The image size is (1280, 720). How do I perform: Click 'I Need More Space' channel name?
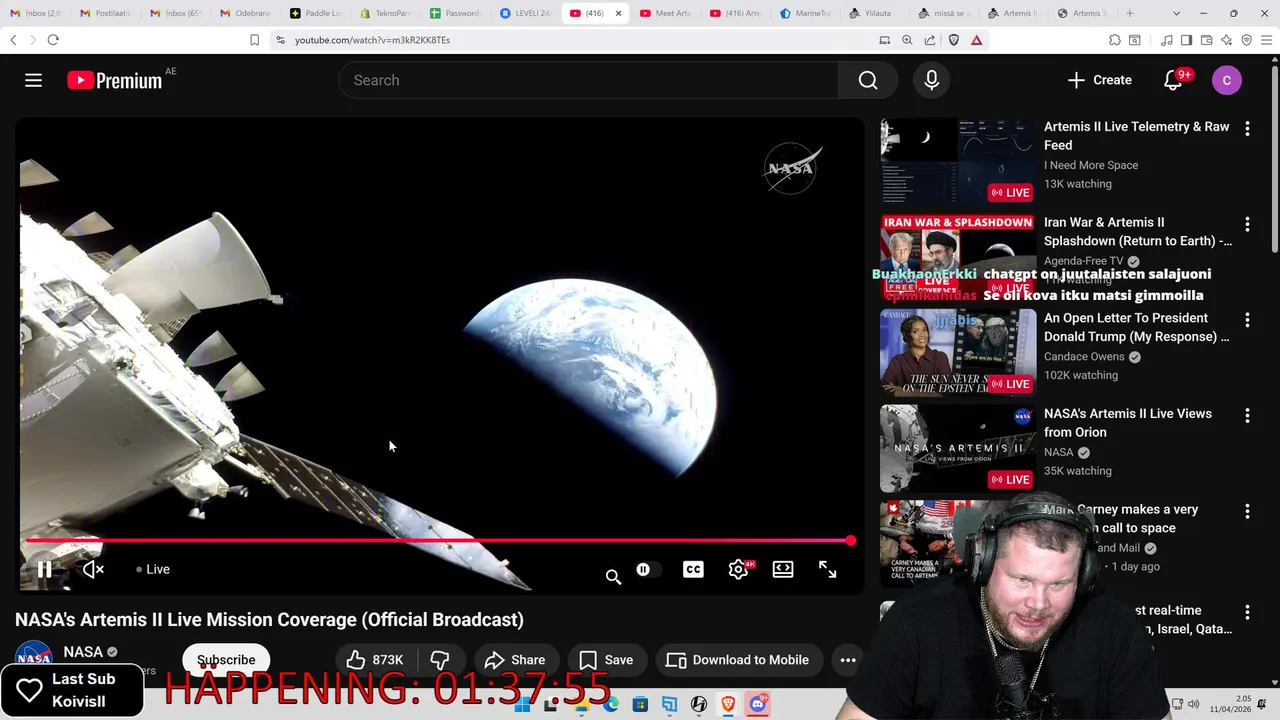point(1091,165)
